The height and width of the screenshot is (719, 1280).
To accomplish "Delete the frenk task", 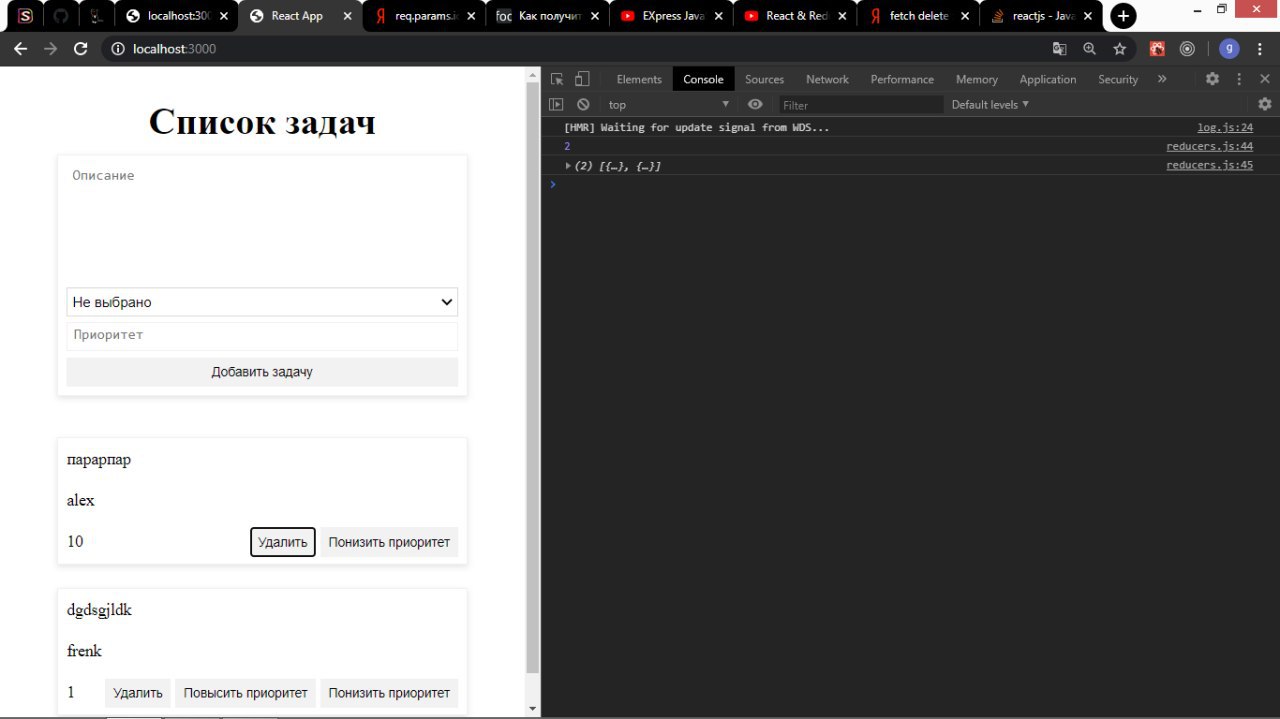I will click(138, 693).
